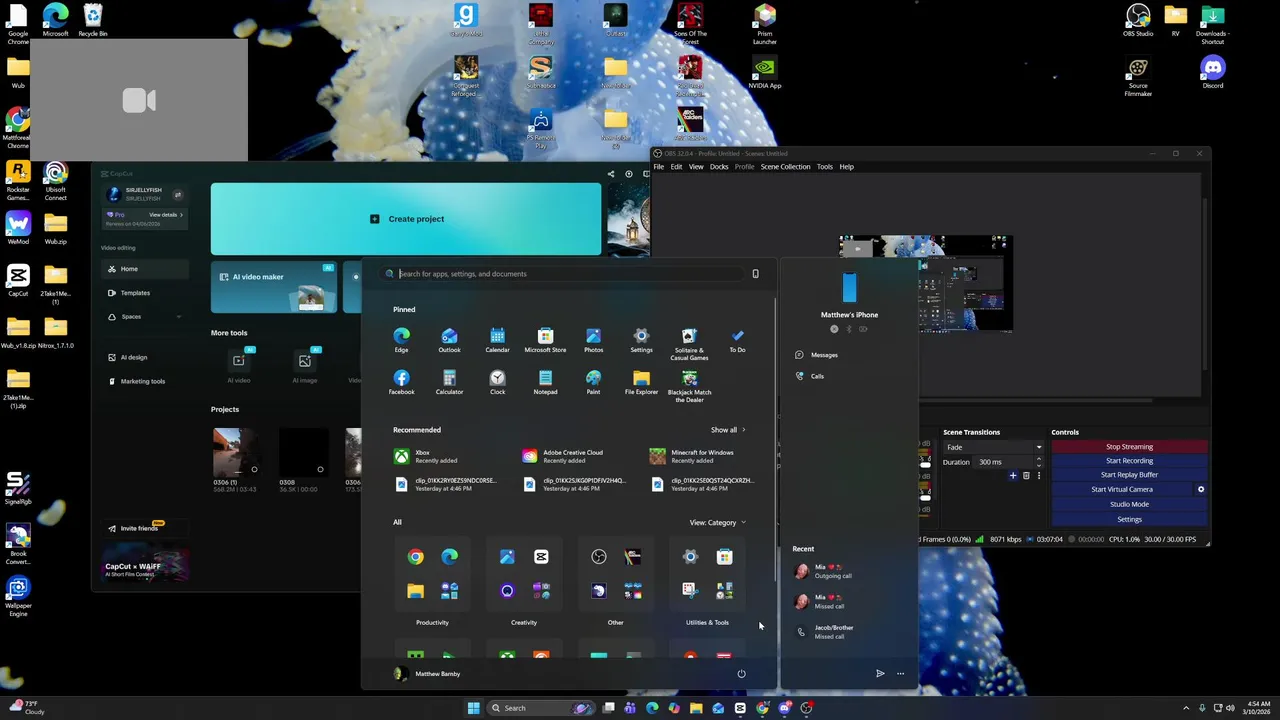
Task: Click Start Recording in OBS
Action: [1129, 461]
